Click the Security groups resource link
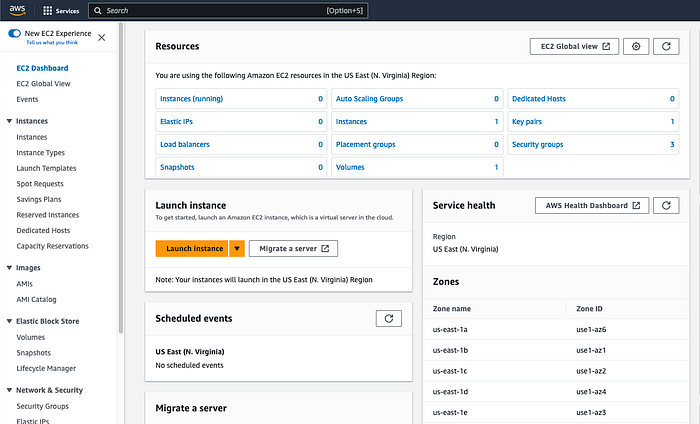The image size is (700, 424). [x=538, y=145]
